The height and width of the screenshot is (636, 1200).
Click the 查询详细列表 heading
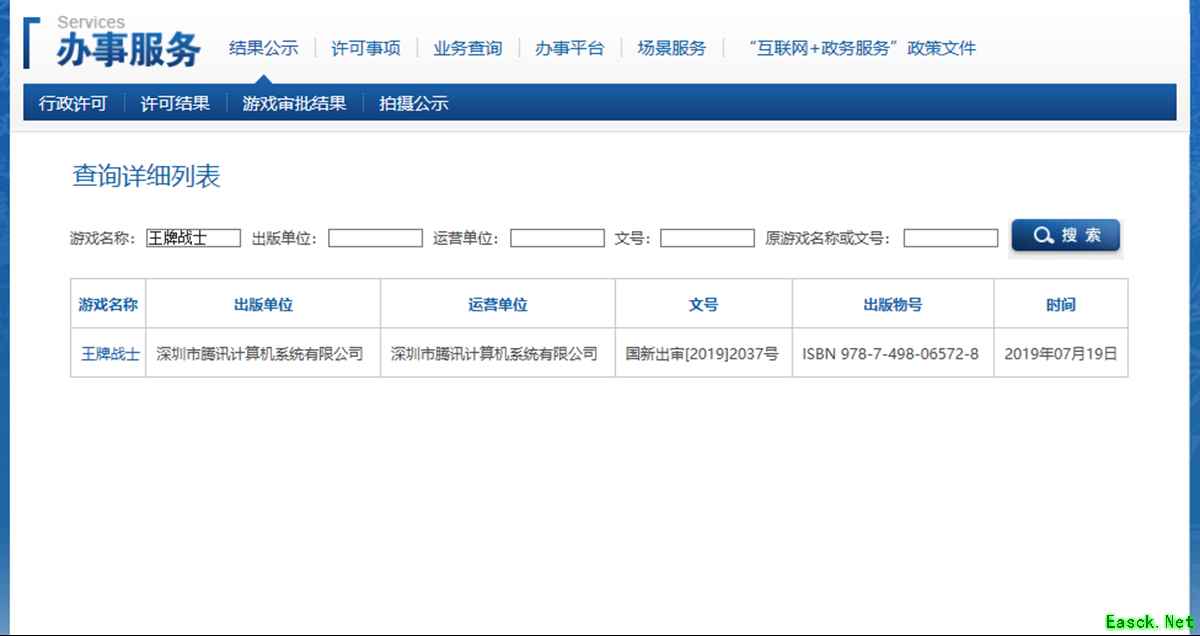(x=146, y=176)
